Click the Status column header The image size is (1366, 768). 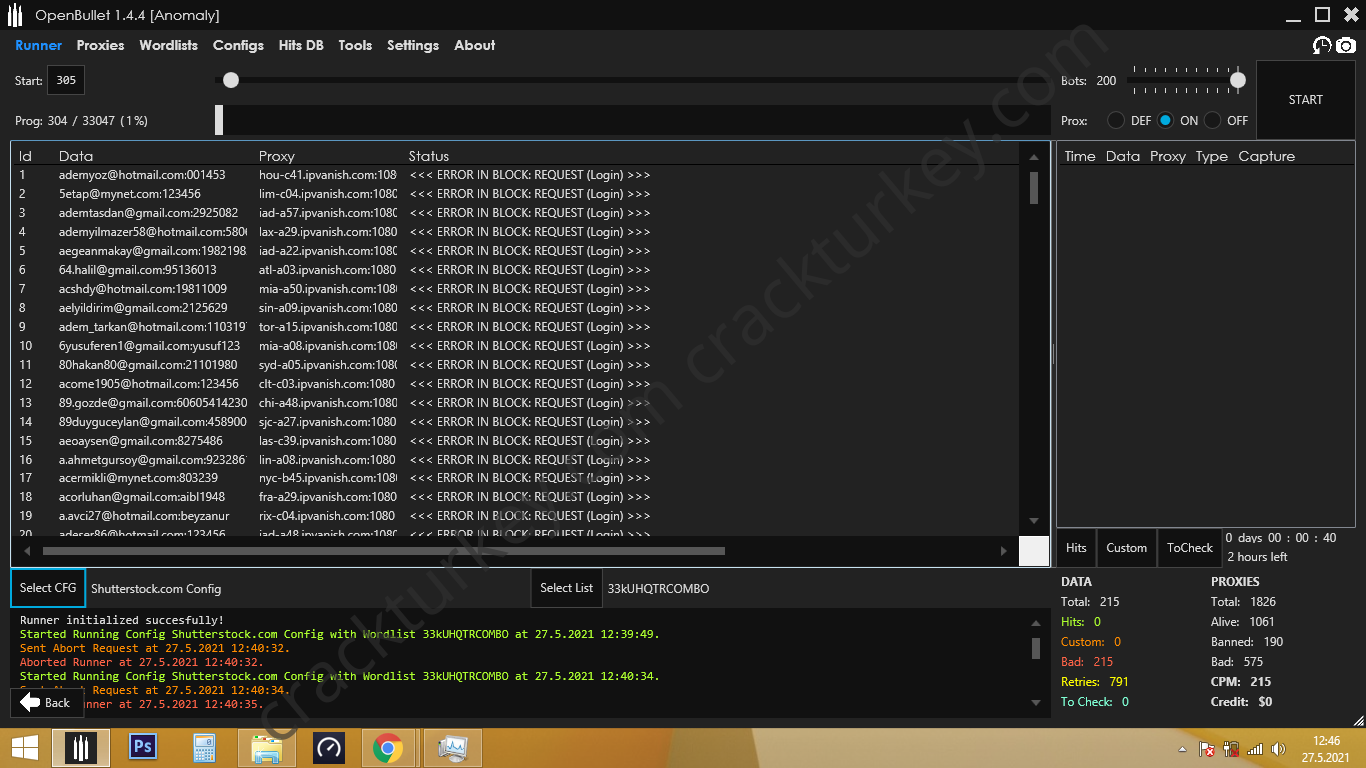pos(429,156)
